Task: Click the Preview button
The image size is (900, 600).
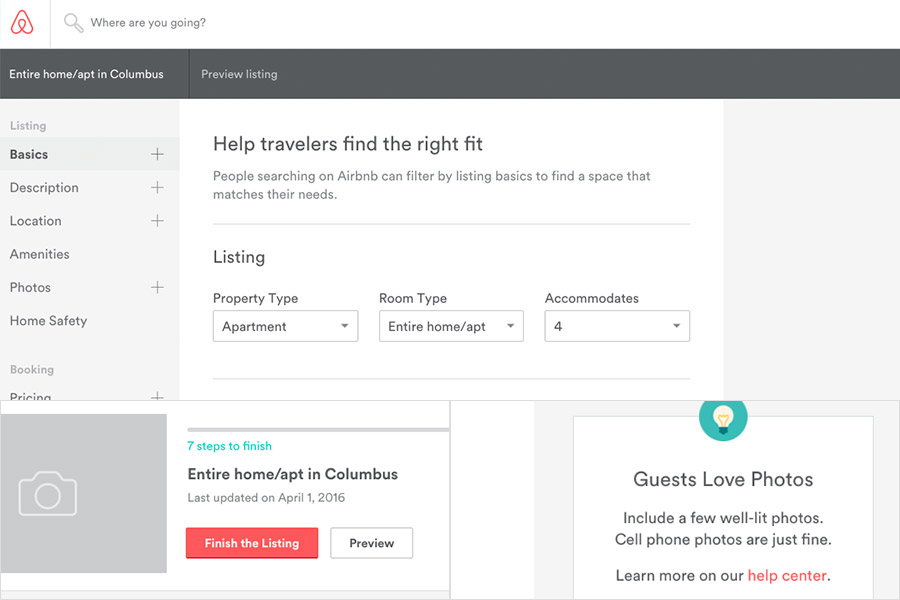Action: click(x=371, y=543)
